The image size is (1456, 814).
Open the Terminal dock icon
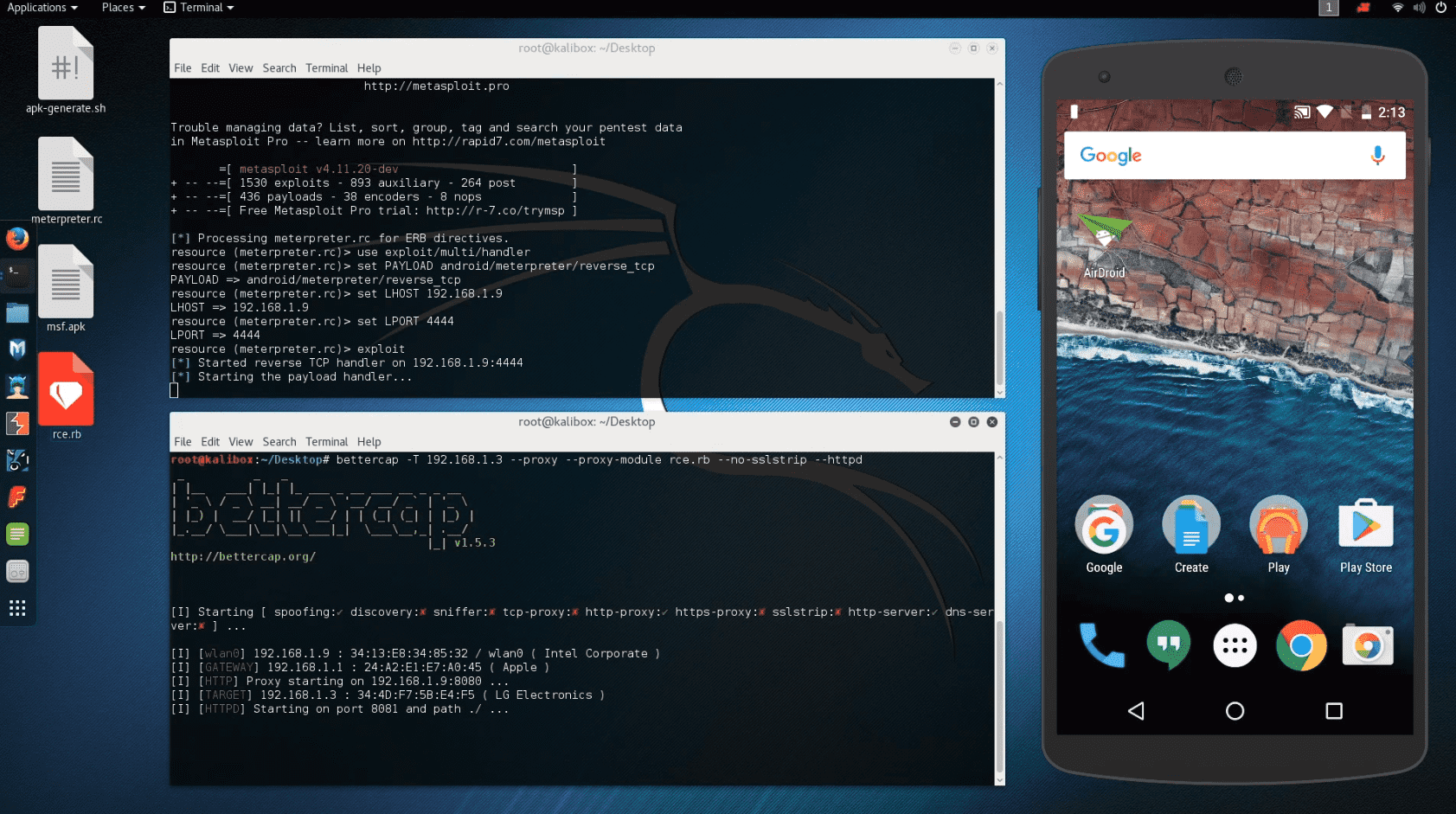point(17,275)
